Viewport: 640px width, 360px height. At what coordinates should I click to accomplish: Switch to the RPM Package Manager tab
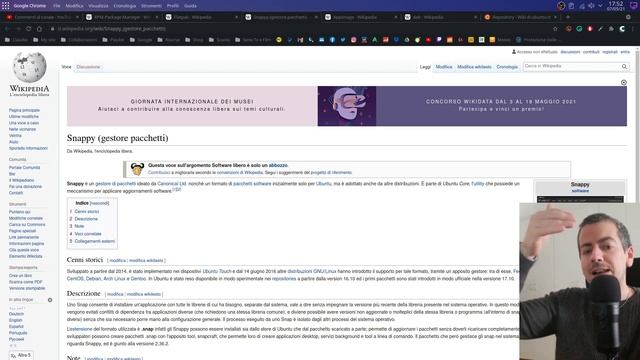click(122, 17)
